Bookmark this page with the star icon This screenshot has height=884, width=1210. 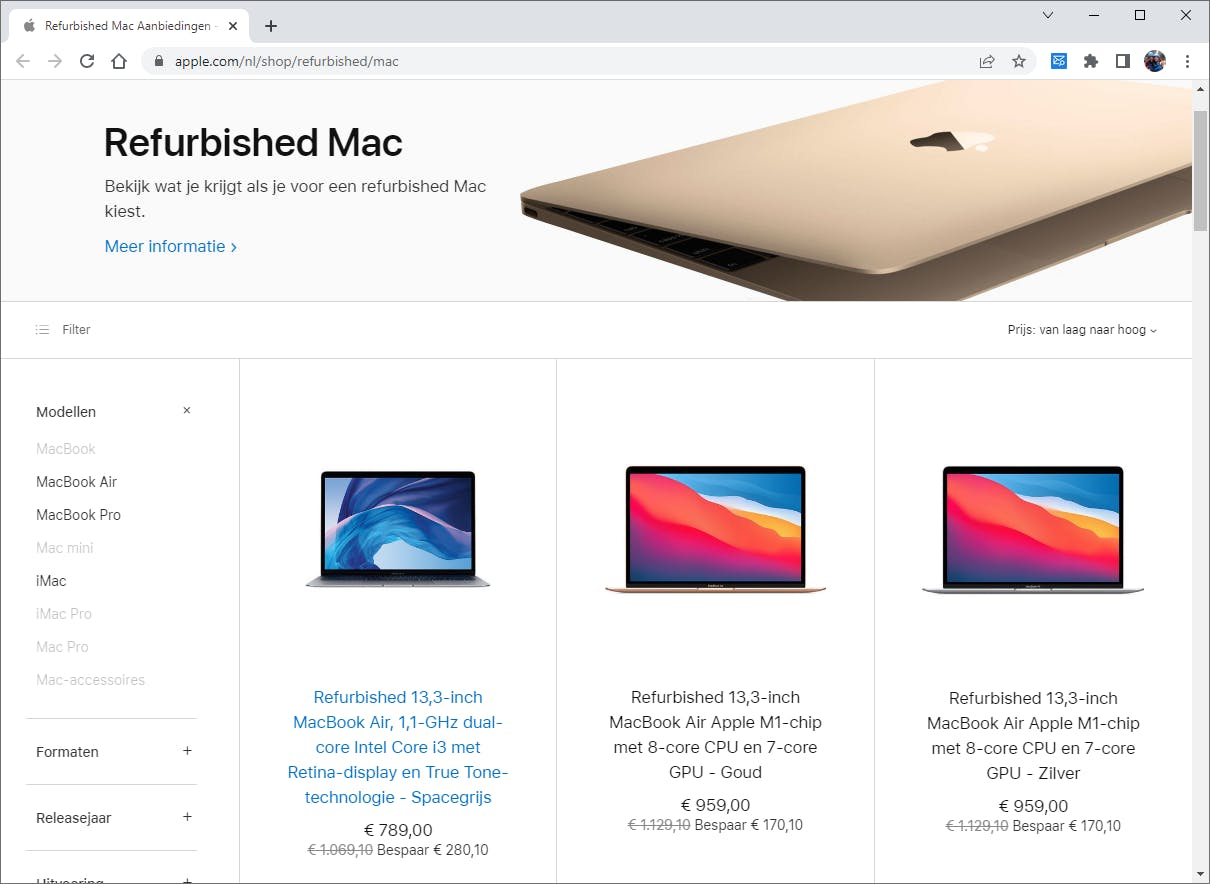1019,61
